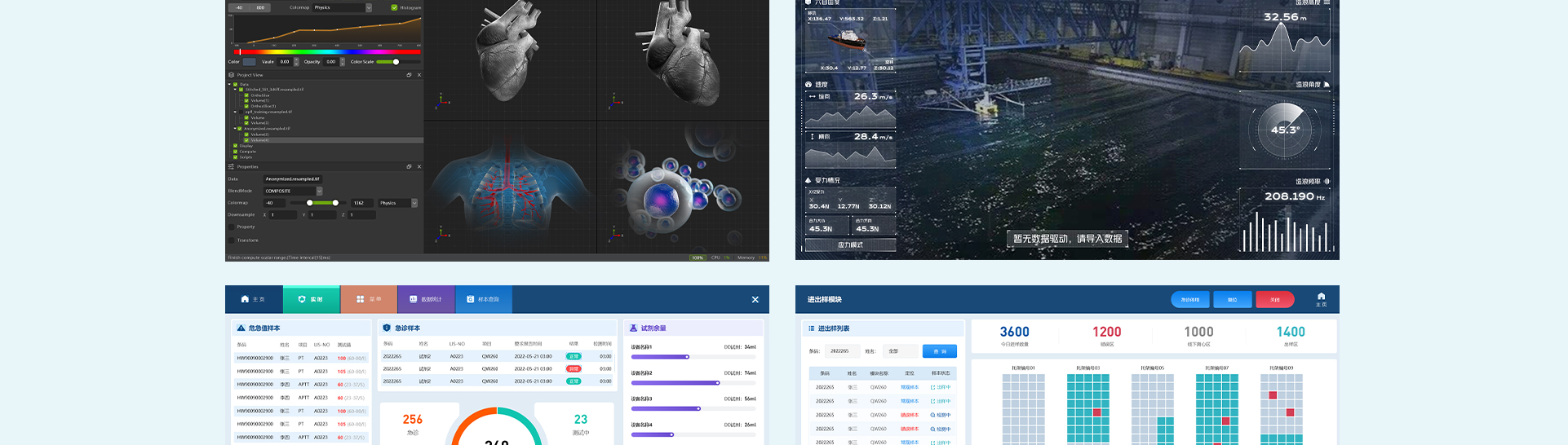Click the red 关闭 button
This screenshot has height=445, width=1568.
point(1275,299)
